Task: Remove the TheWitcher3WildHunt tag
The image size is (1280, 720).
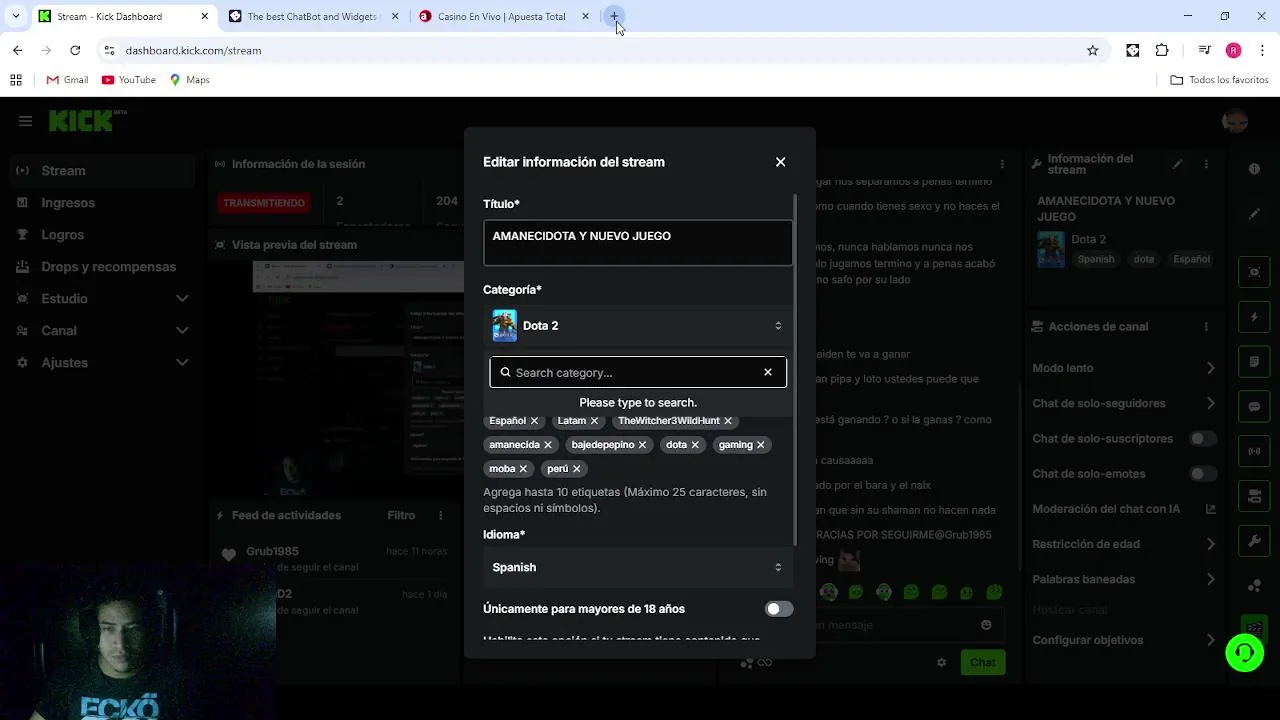Action: point(728,421)
